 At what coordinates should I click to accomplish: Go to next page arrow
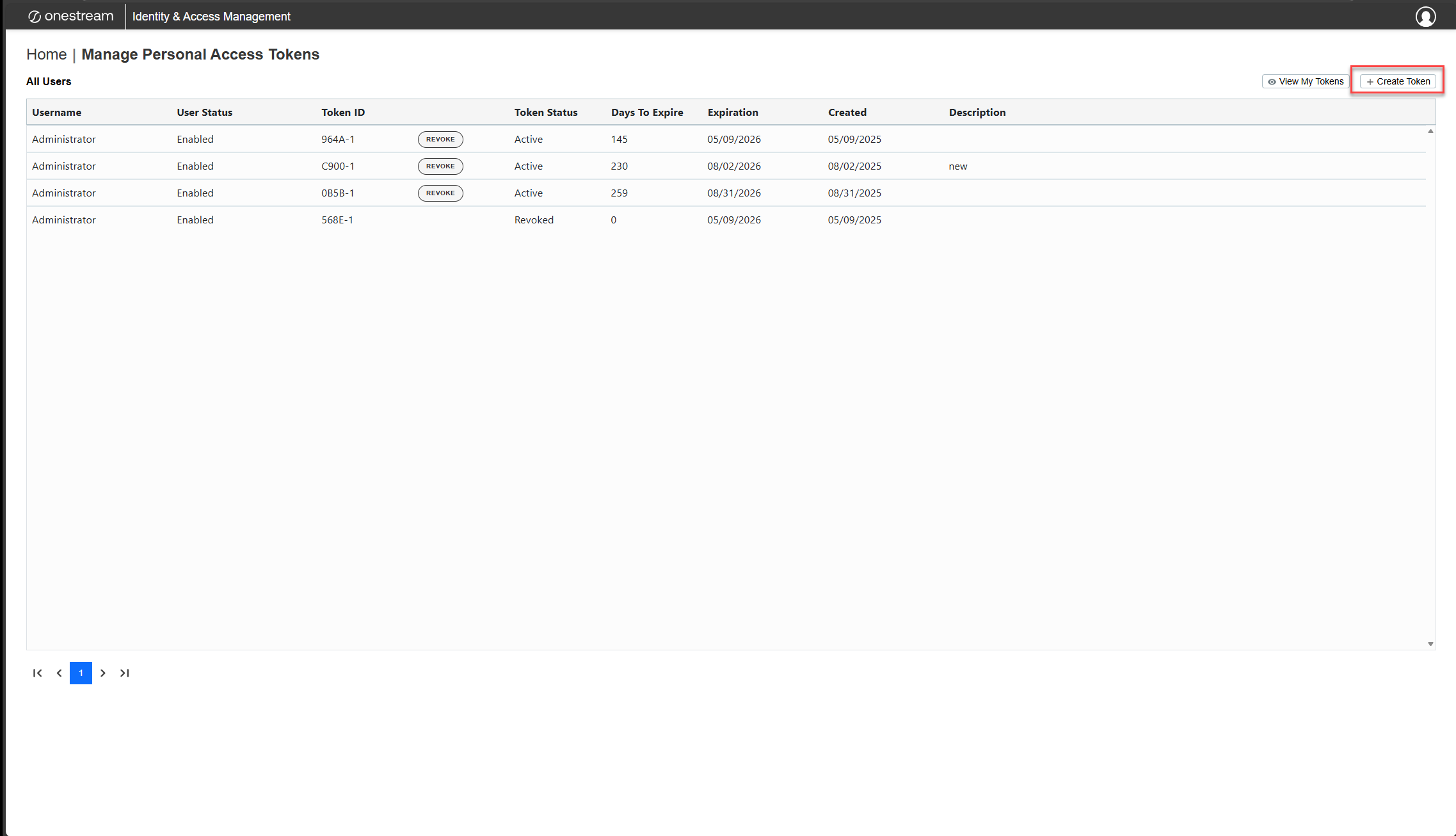coord(102,673)
